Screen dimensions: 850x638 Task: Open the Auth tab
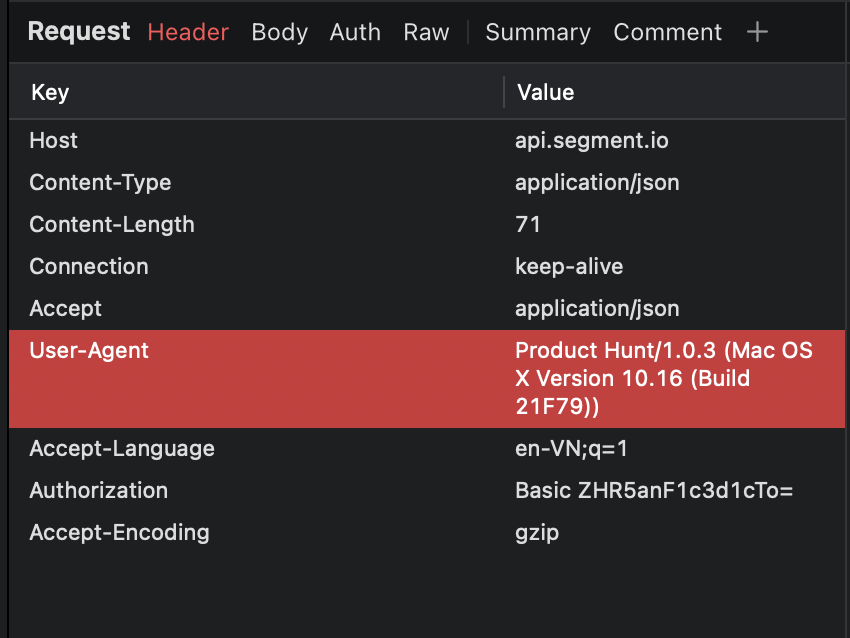tap(355, 32)
